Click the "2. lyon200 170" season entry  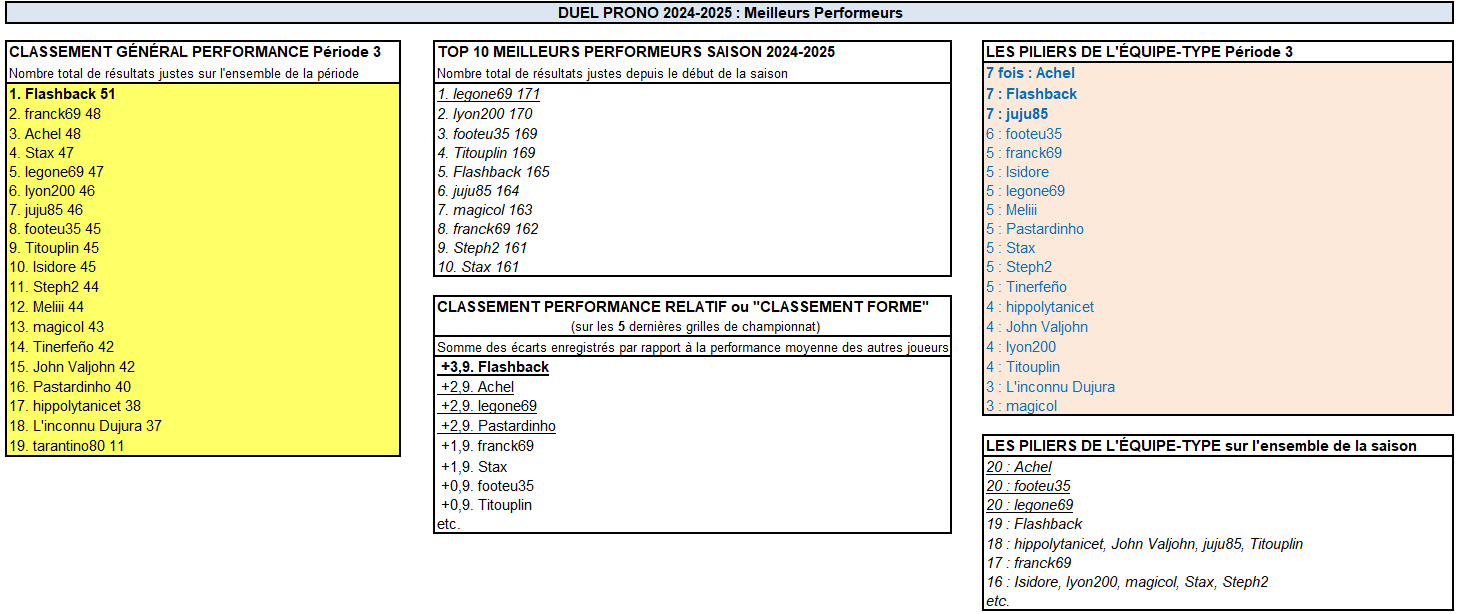click(x=485, y=114)
